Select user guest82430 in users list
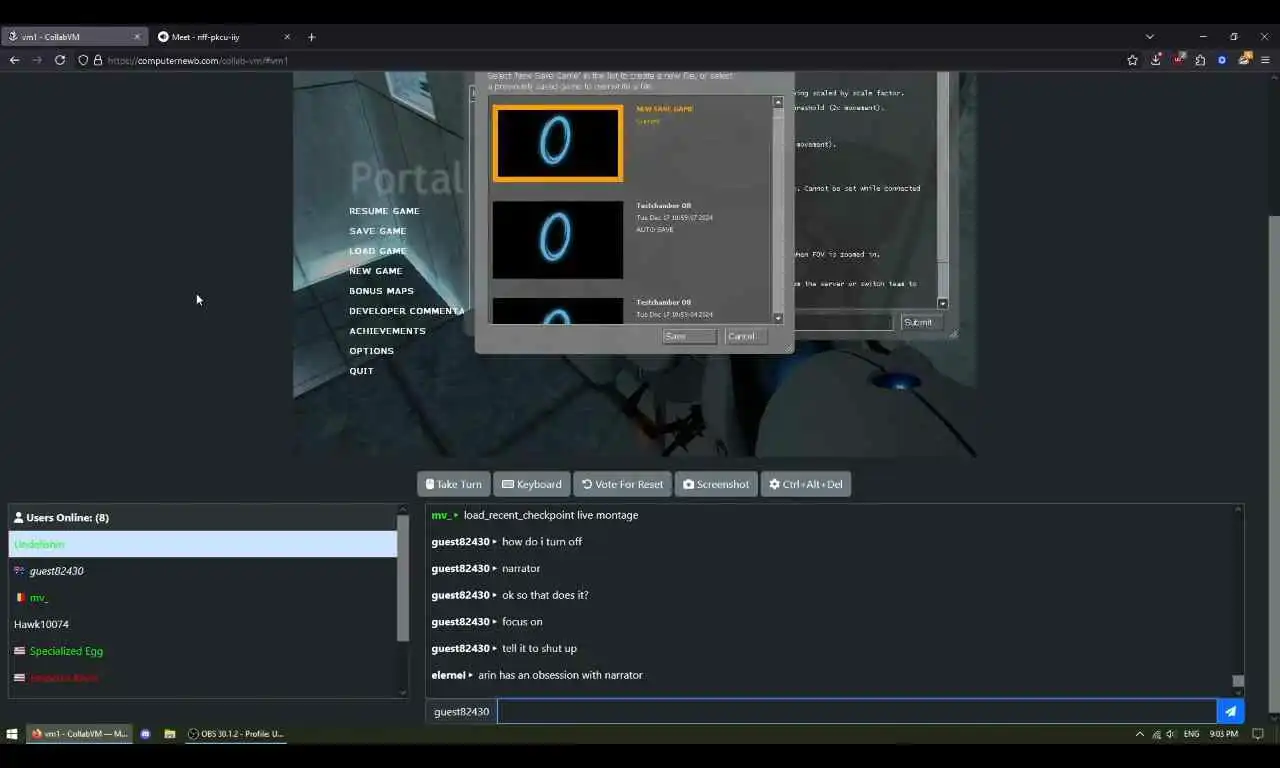Image resolution: width=1280 pixels, height=768 pixels. (x=203, y=571)
